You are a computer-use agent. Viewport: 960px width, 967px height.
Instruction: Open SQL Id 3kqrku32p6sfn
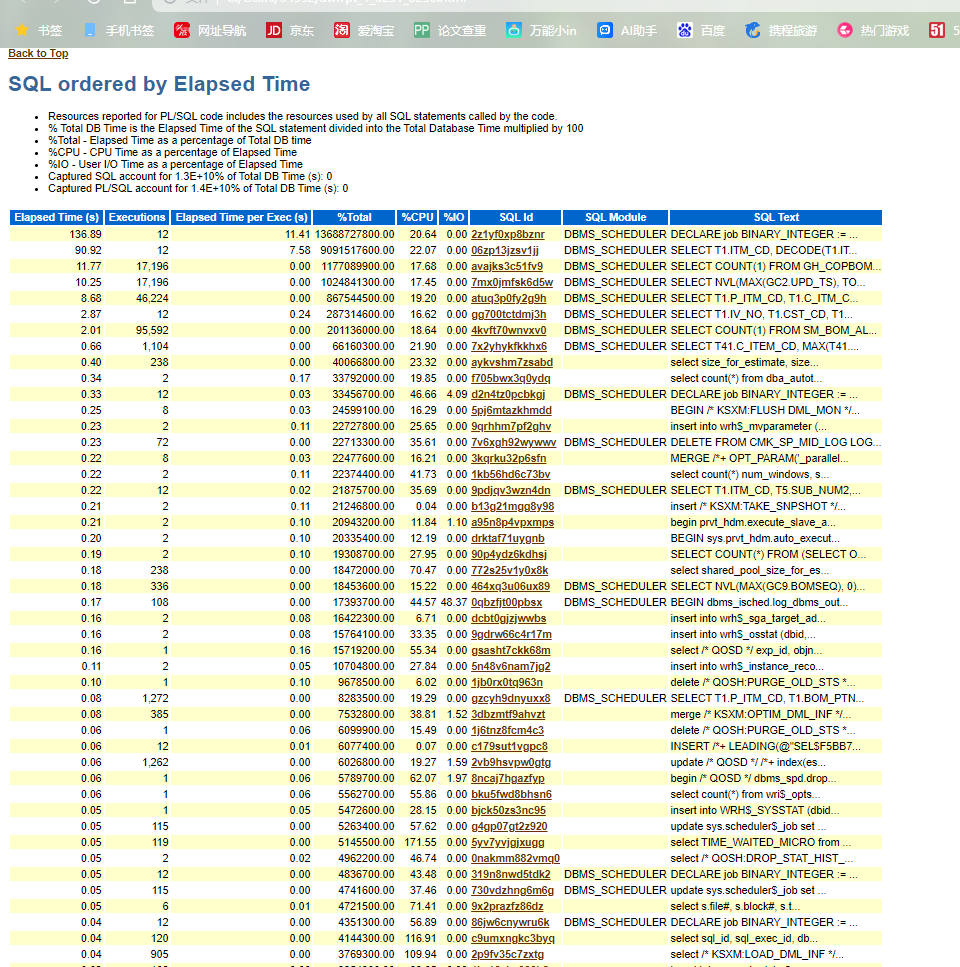click(x=509, y=459)
